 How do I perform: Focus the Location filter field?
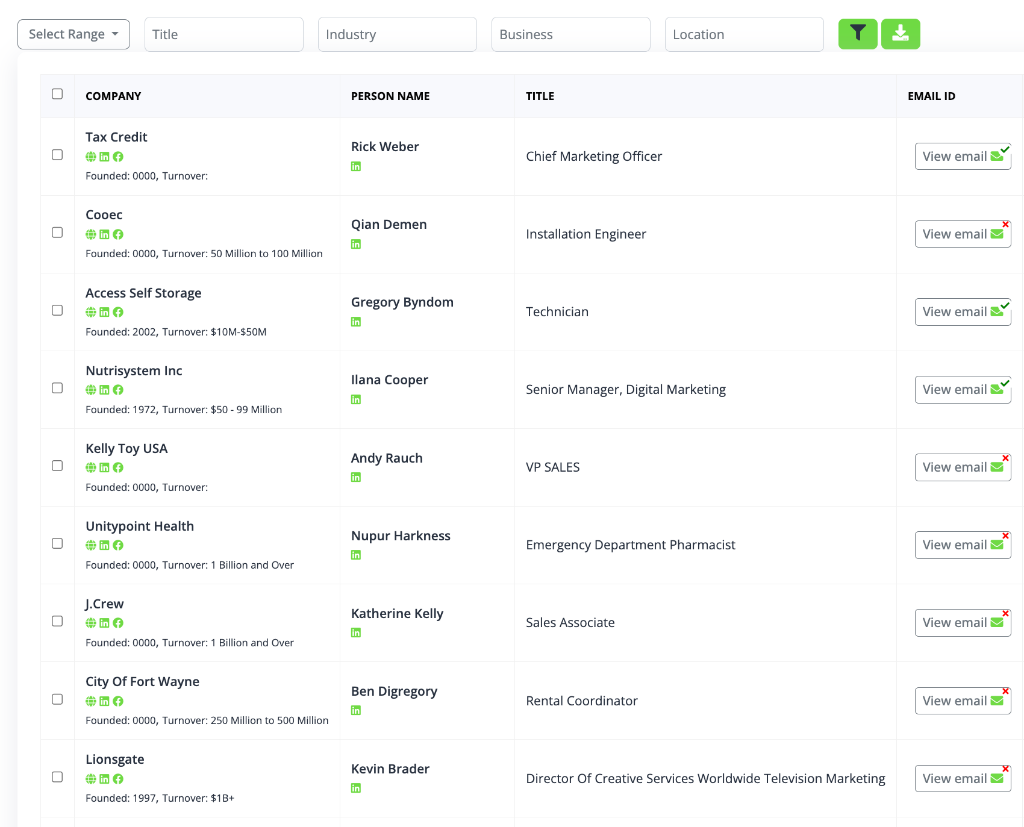coord(744,34)
